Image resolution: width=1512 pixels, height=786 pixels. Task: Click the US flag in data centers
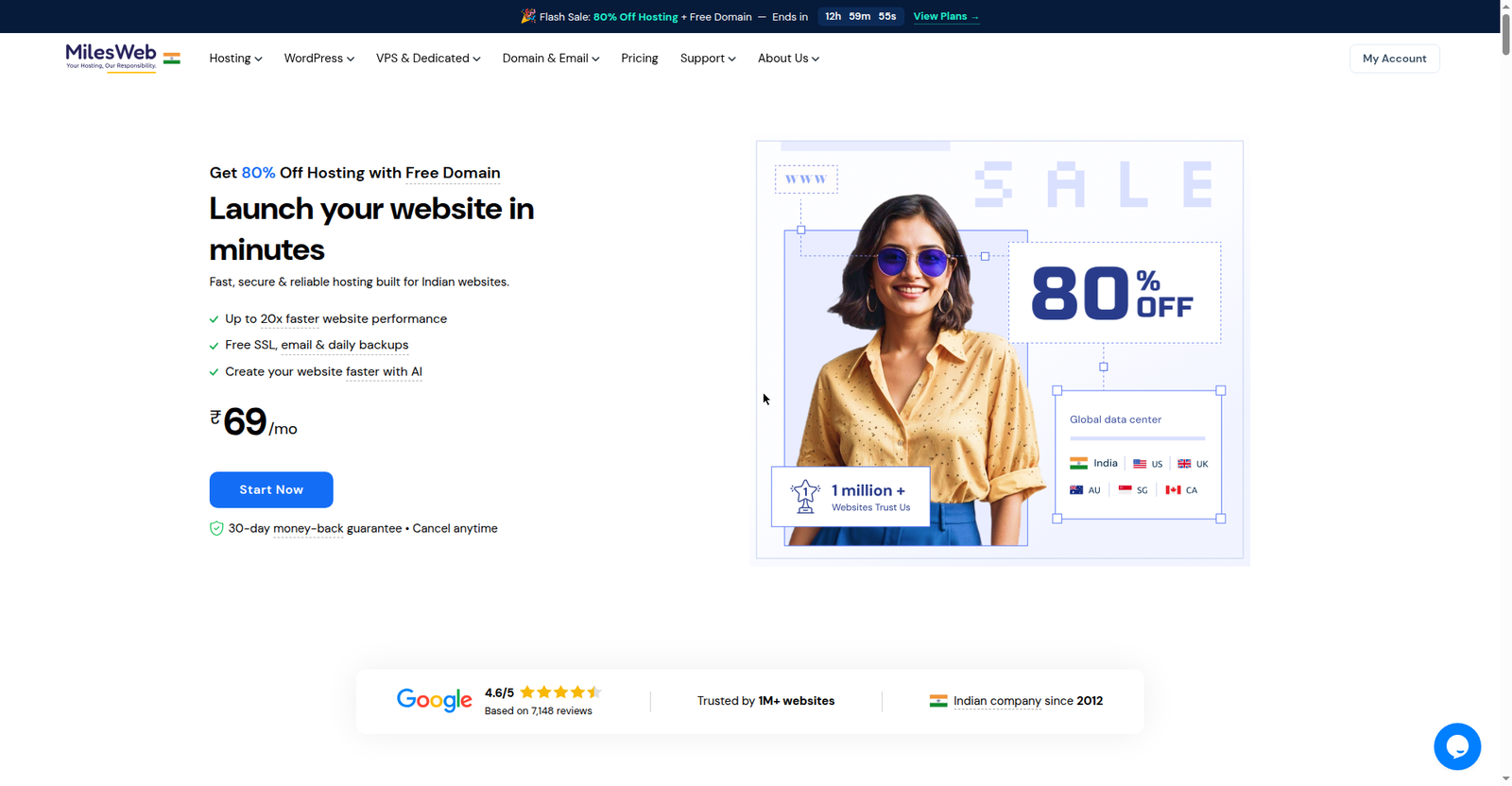click(1140, 464)
